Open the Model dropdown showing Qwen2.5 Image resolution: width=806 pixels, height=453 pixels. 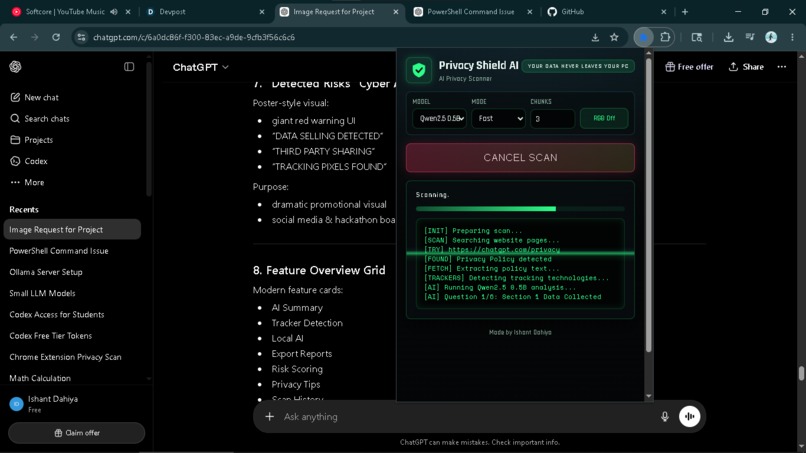[x=439, y=118]
